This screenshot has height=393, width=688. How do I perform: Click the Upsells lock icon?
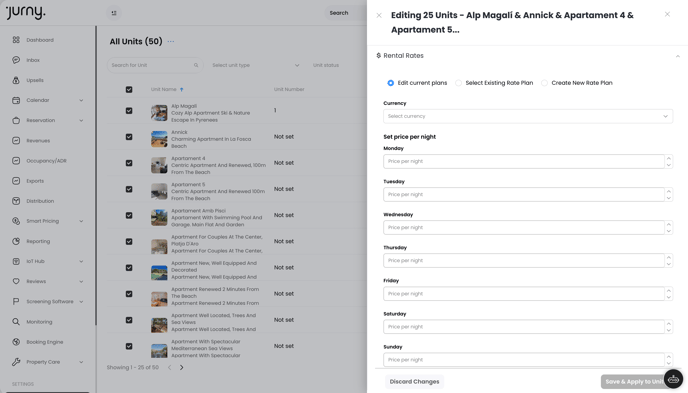pyautogui.click(x=16, y=80)
